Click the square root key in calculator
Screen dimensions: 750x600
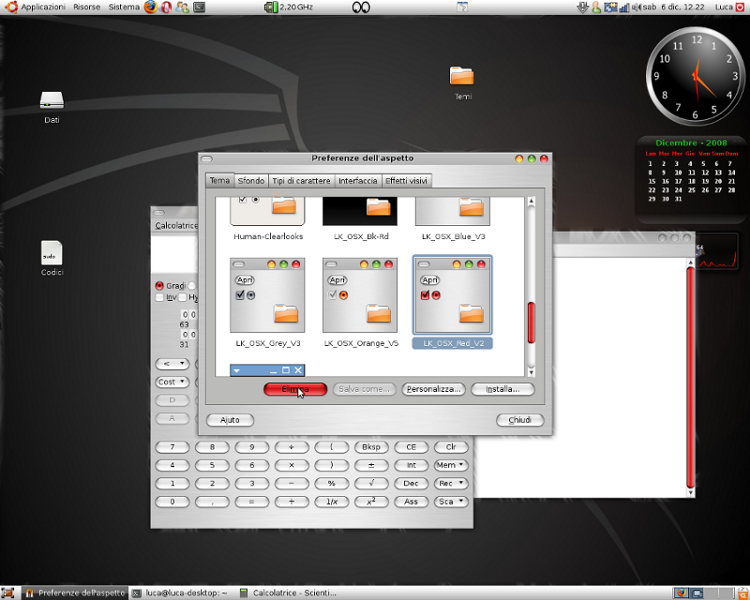pyautogui.click(x=371, y=483)
